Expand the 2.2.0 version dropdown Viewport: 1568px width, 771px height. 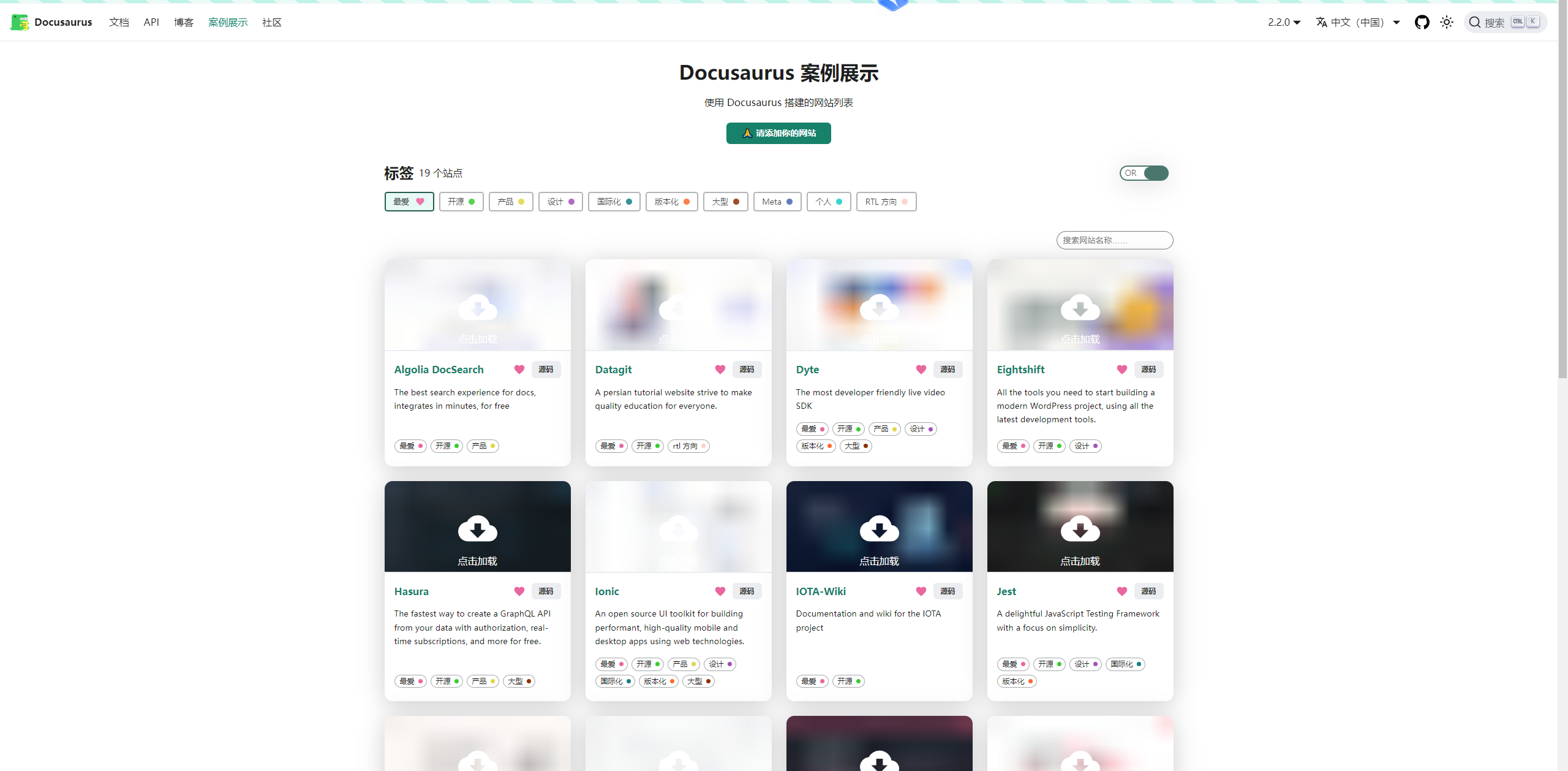coord(1284,22)
